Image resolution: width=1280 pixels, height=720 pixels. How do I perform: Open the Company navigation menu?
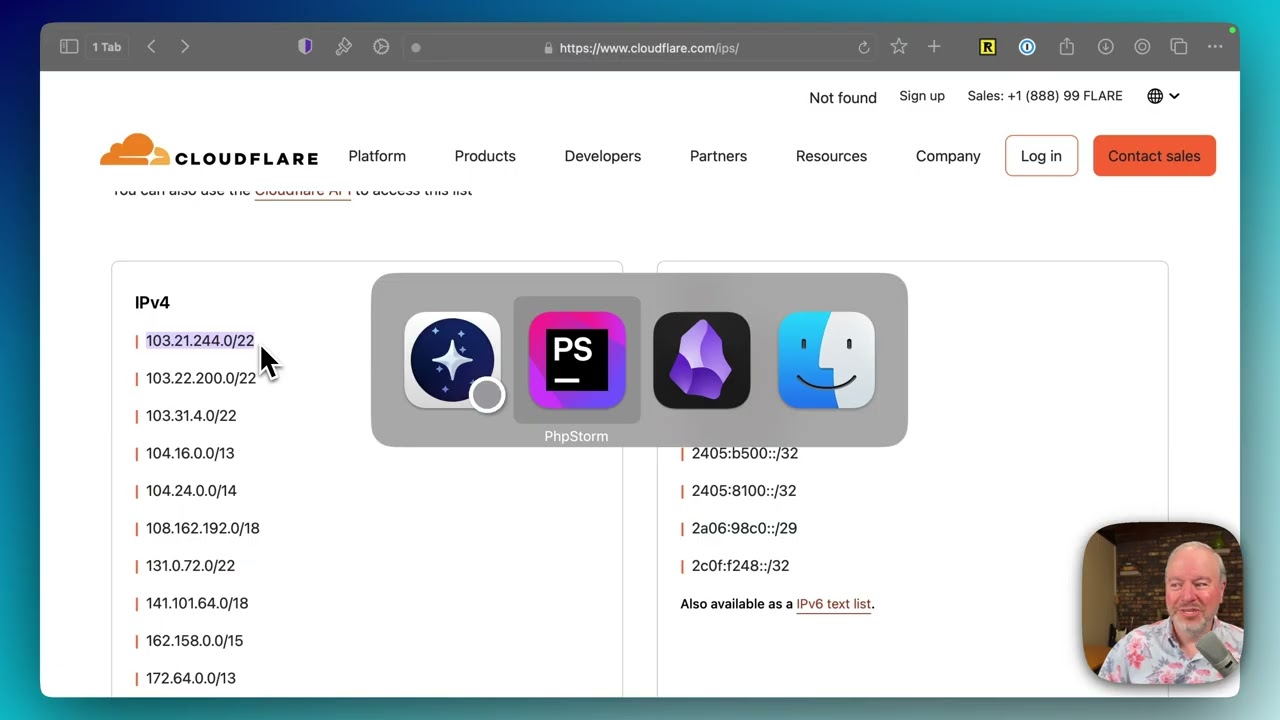point(948,156)
